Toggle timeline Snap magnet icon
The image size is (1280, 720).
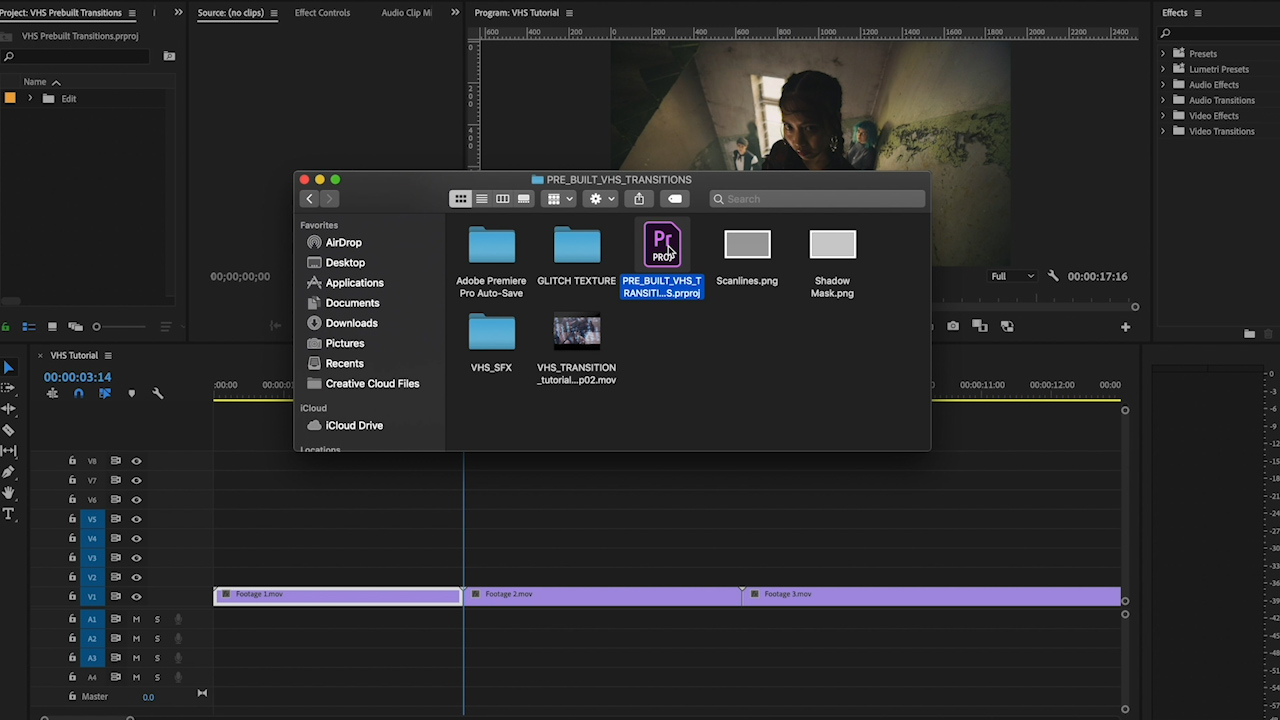78,393
